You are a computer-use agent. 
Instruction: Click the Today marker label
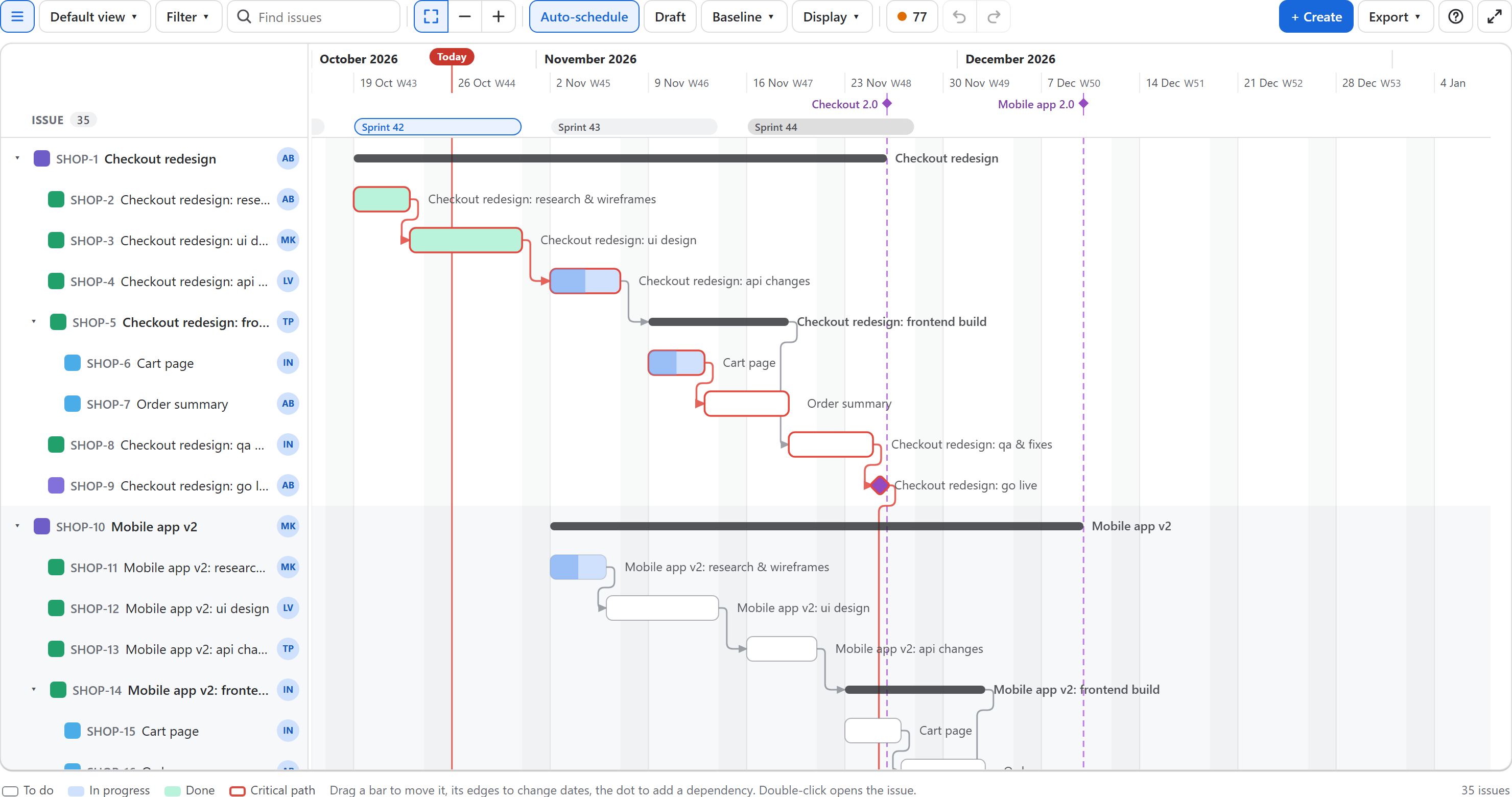tap(452, 57)
